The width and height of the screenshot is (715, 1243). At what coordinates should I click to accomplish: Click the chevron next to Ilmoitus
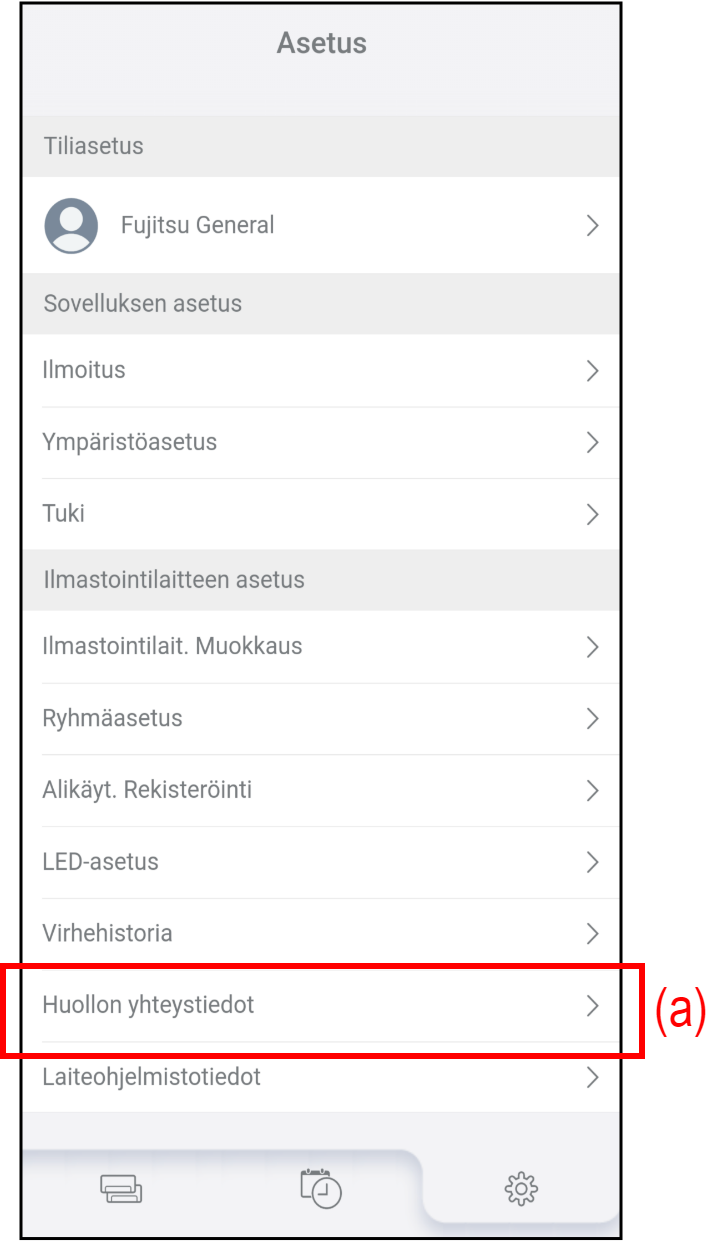(x=592, y=371)
